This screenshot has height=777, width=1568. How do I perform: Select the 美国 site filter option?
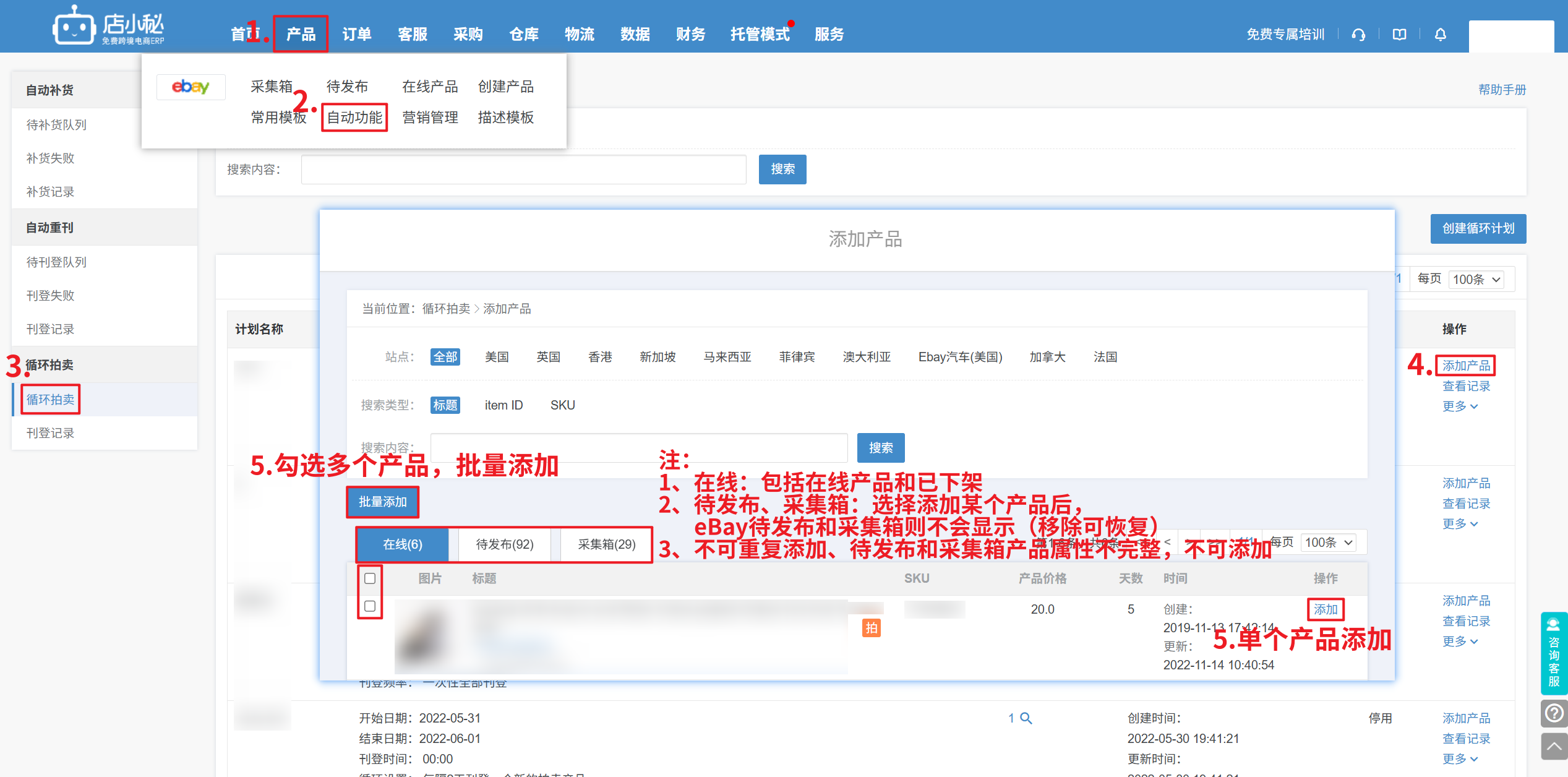[x=497, y=357]
